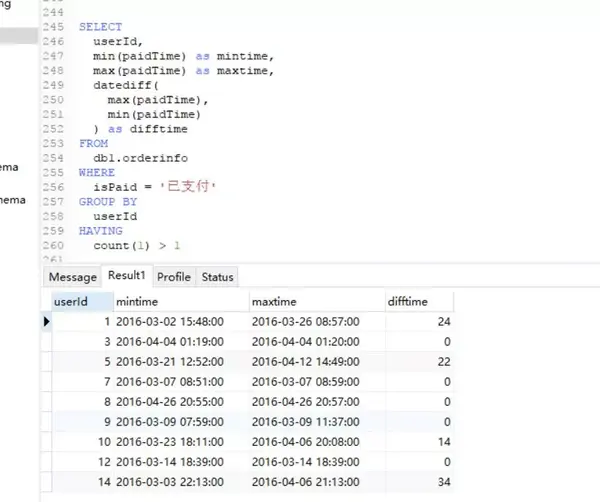Click the GROUP BY keyword
600x502 pixels.
(x=108, y=202)
